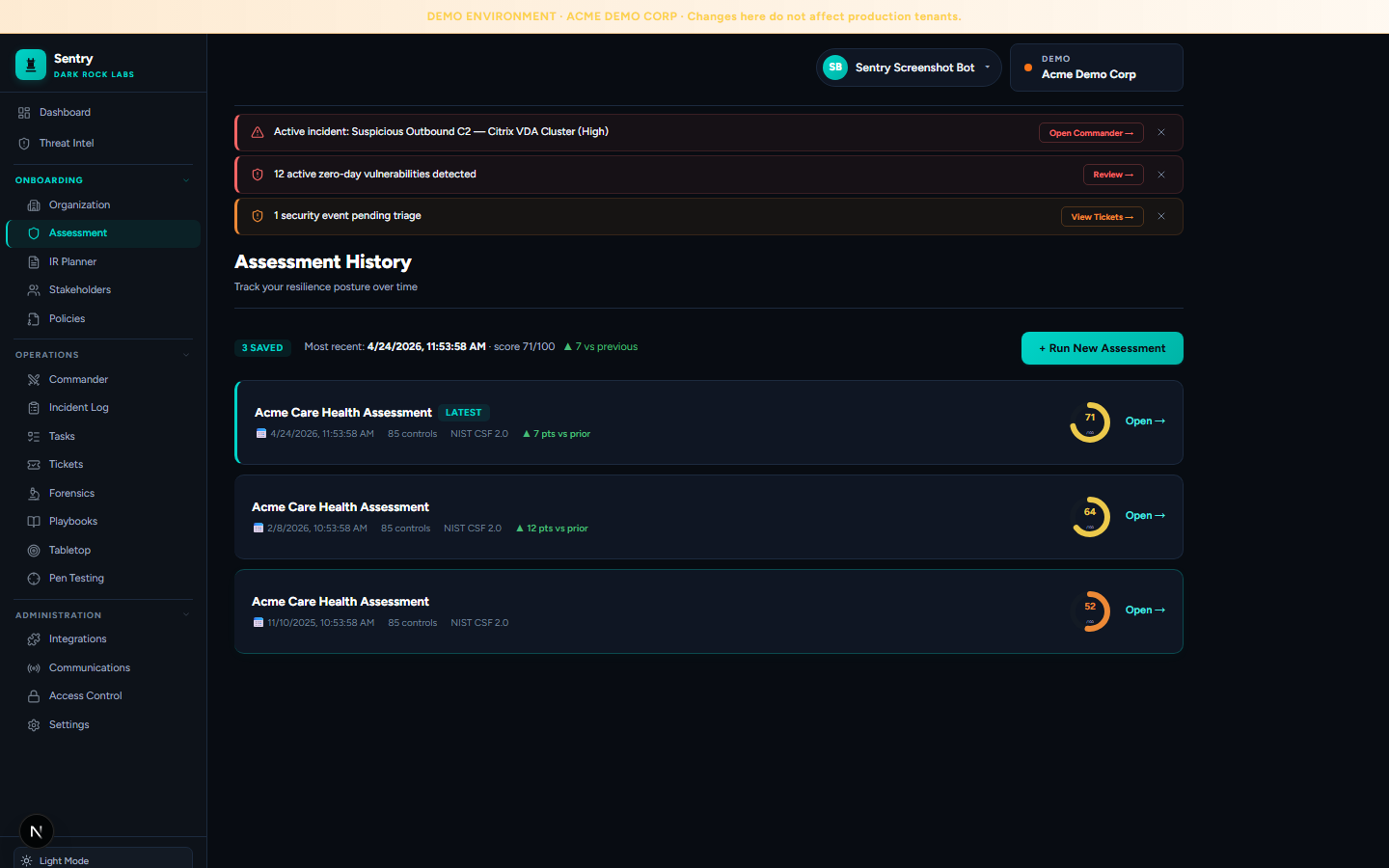Open the Access Control lock icon

pos(34,696)
